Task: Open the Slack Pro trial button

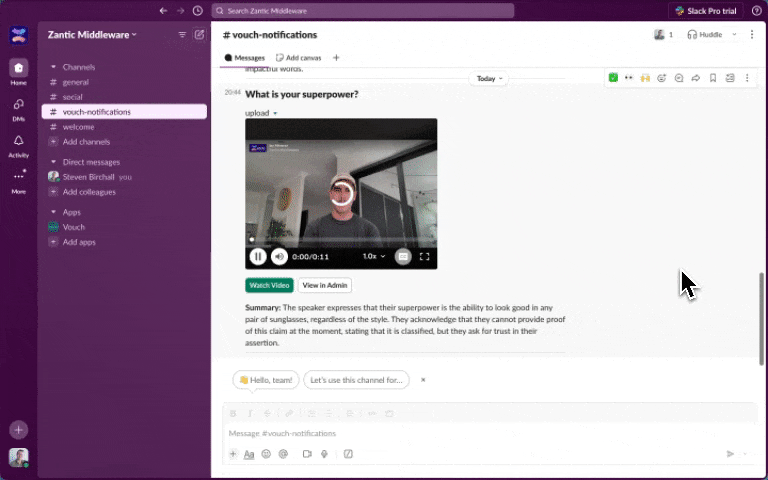Action: [706, 11]
